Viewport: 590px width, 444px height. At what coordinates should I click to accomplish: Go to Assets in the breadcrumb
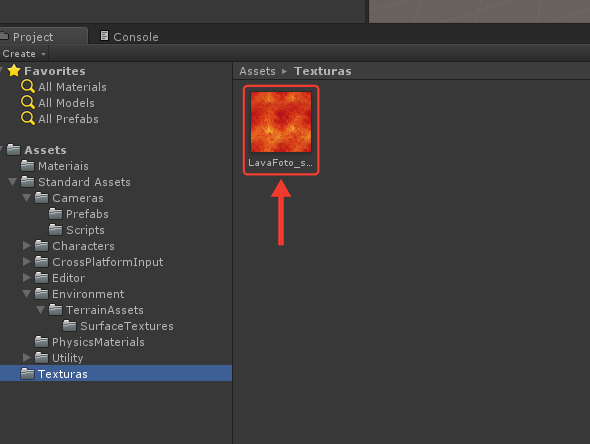(257, 71)
